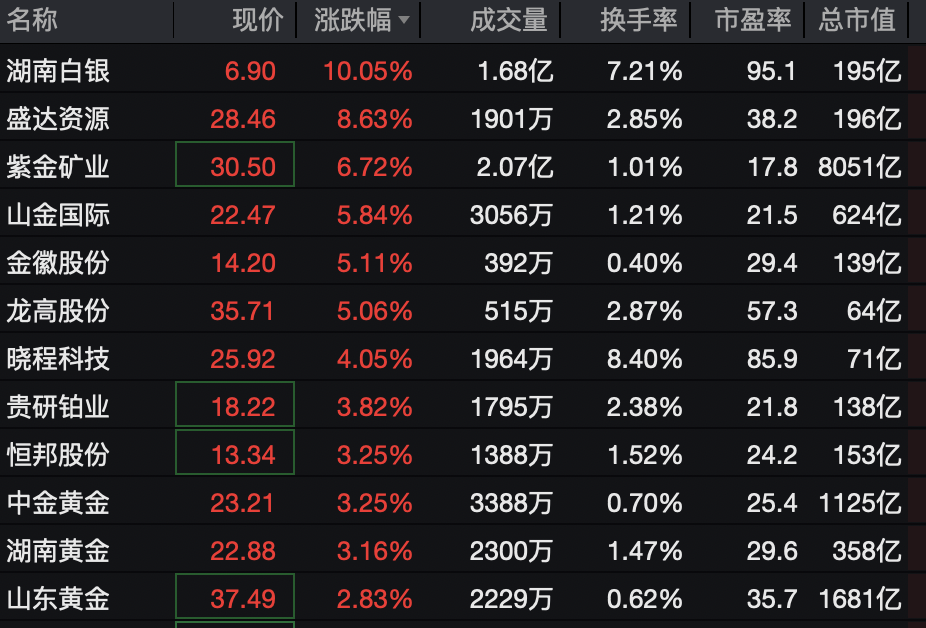Viewport: 926px width, 628px height.
Task: Select the 盛达资源 stock name
Action: pos(58,119)
